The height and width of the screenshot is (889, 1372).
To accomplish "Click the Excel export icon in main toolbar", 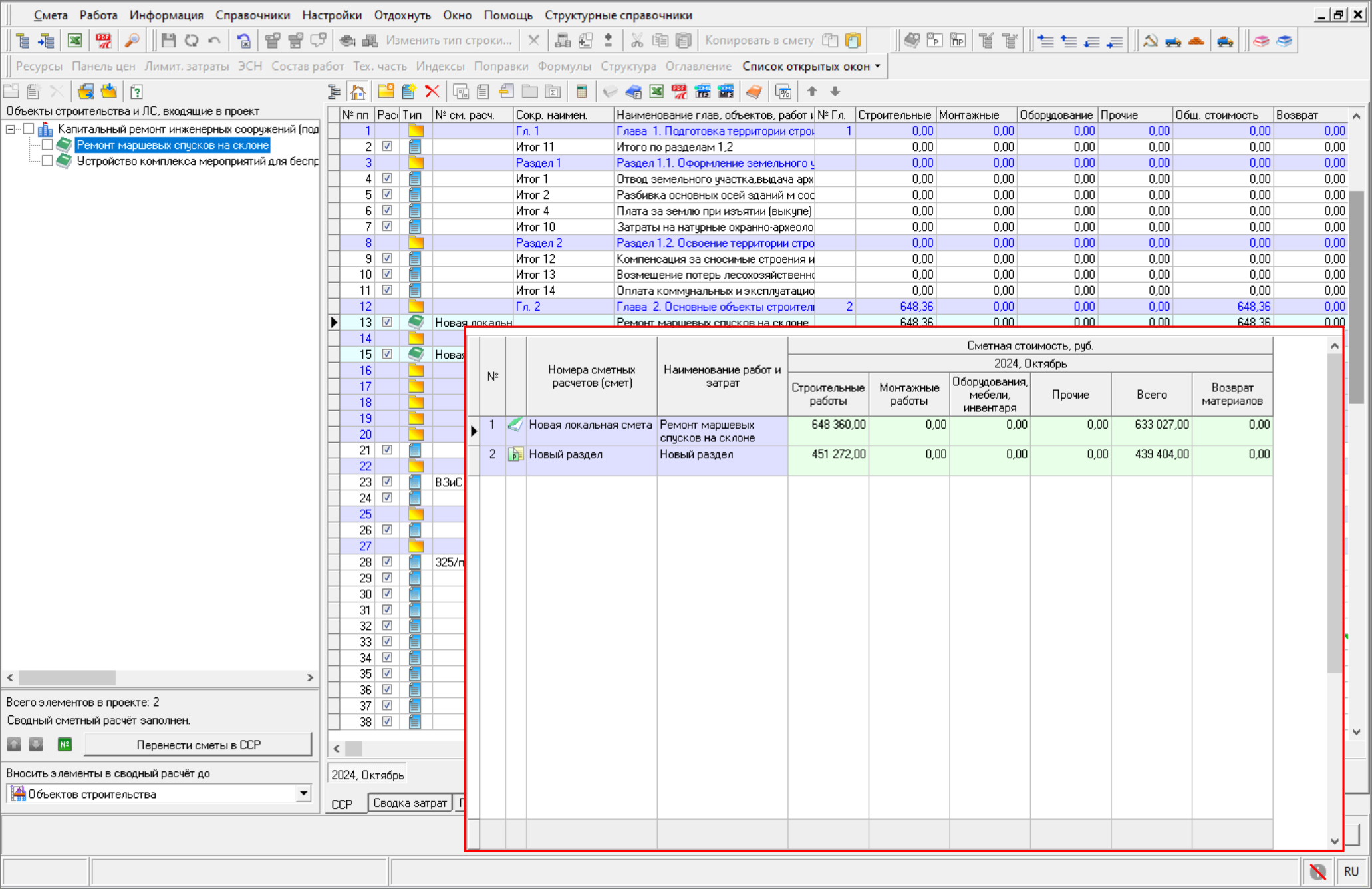I will 74,41.
